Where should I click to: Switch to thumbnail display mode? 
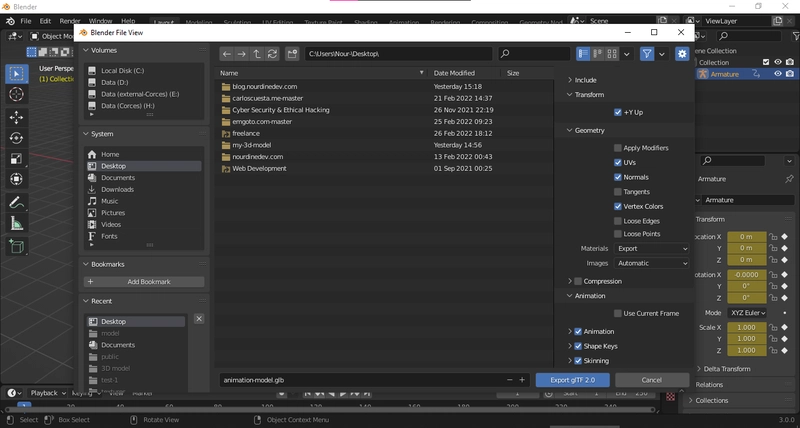tap(612, 54)
